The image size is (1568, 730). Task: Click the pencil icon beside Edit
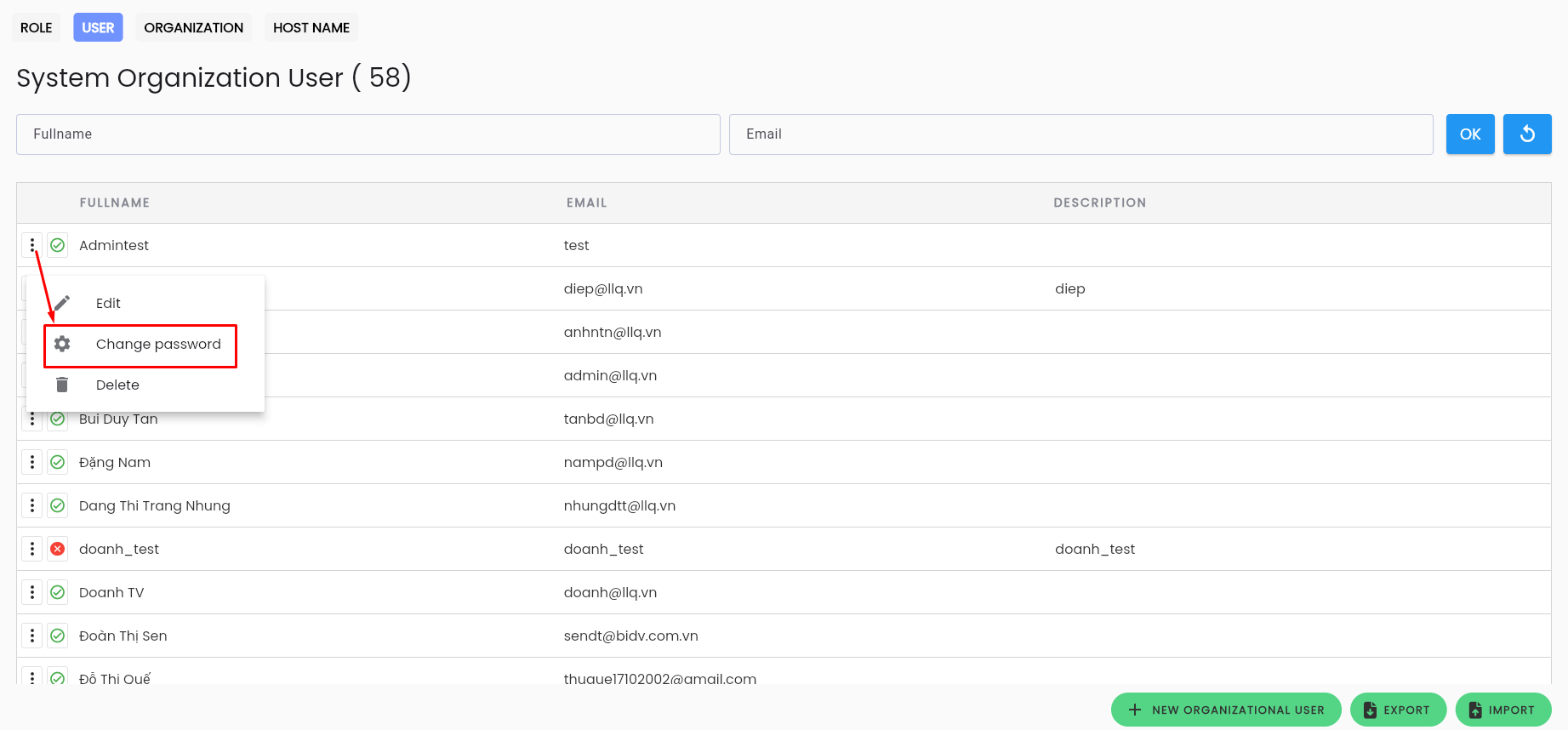click(x=62, y=303)
